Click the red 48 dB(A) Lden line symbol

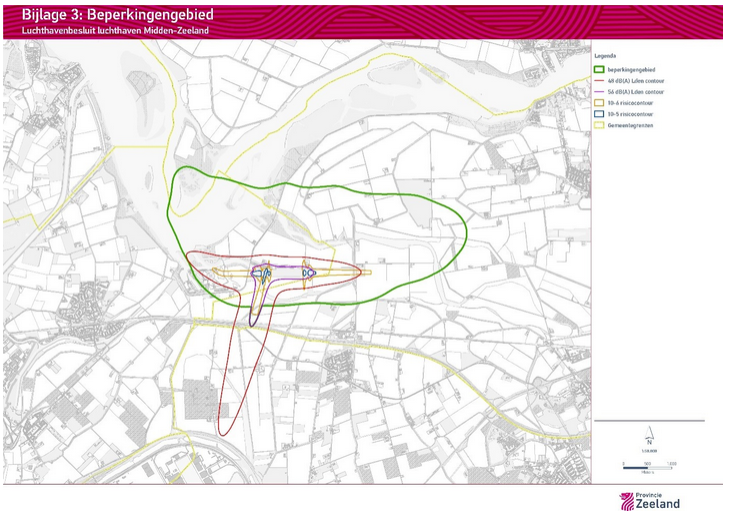point(599,81)
